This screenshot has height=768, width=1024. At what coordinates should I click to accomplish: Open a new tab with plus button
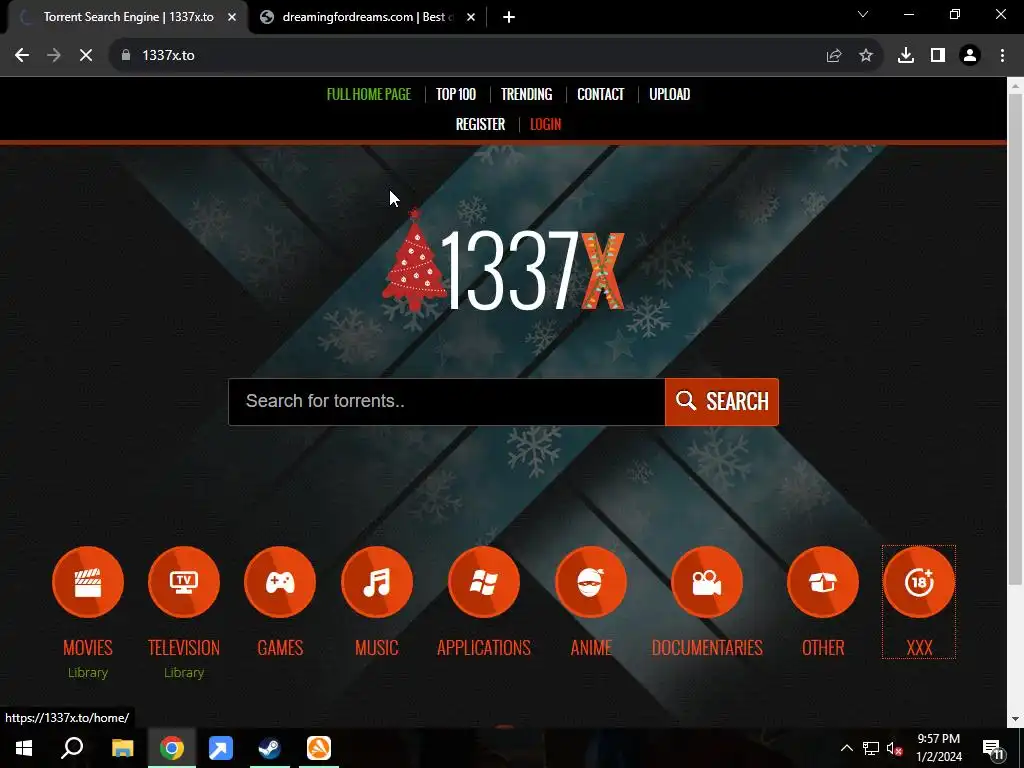coord(509,18)
